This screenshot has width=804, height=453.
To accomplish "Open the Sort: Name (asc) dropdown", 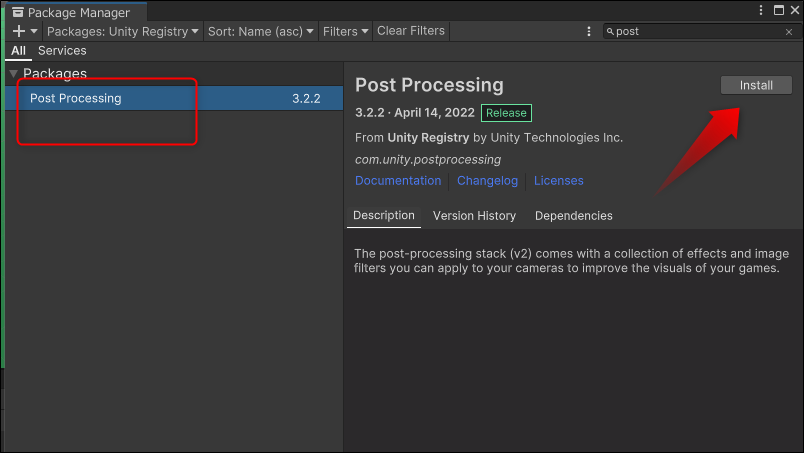I will tap(261, 31).
